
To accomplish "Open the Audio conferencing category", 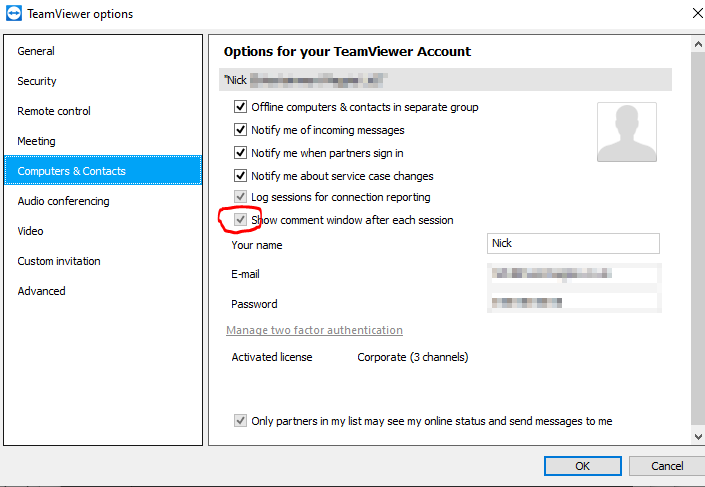I will click(103, 201).
